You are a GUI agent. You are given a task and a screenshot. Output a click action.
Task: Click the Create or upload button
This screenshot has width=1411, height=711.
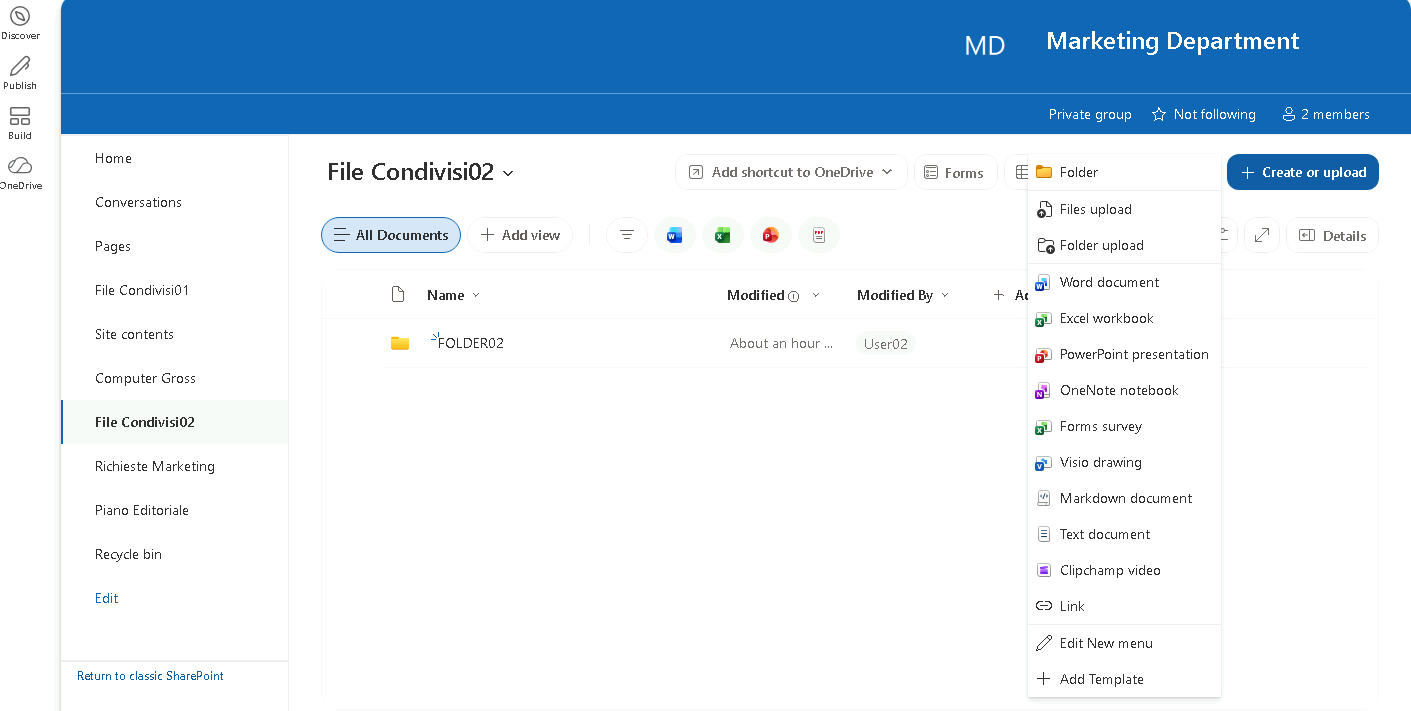click(1303, 172)
